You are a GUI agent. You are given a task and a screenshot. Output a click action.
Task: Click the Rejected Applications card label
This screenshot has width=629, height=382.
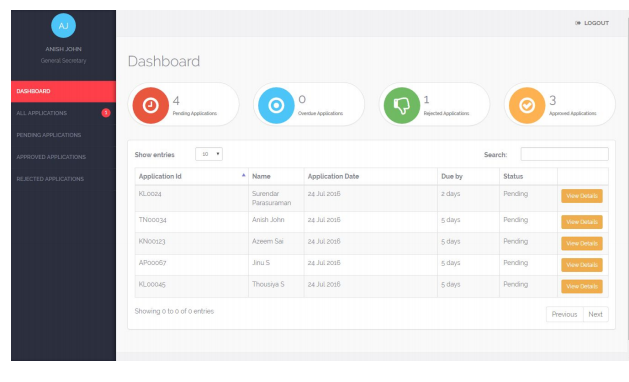click(x=446, y=114)
